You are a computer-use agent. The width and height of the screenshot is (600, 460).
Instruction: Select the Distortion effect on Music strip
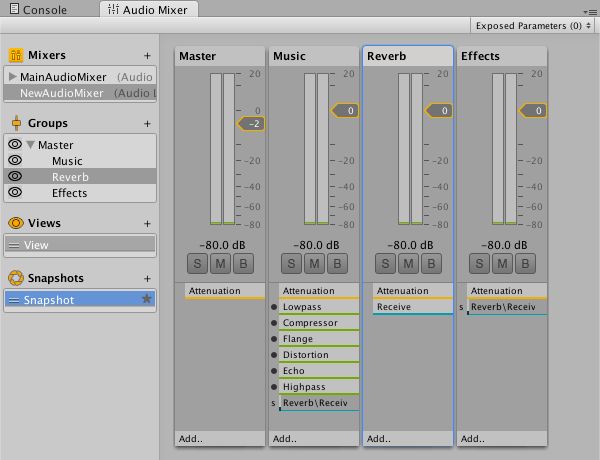click(x=319, y=356)
